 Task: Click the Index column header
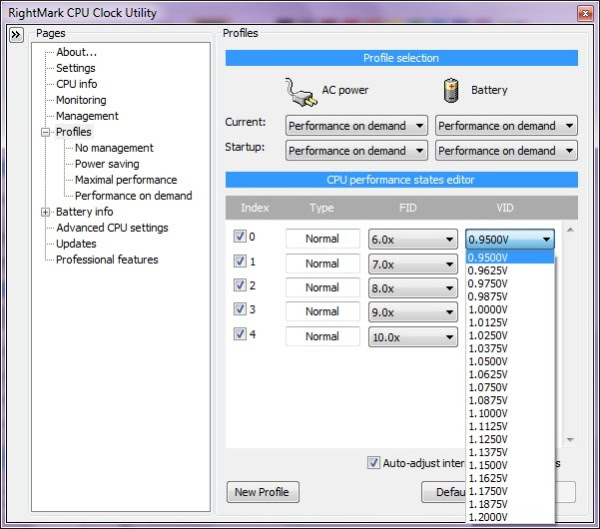[255, 208]
